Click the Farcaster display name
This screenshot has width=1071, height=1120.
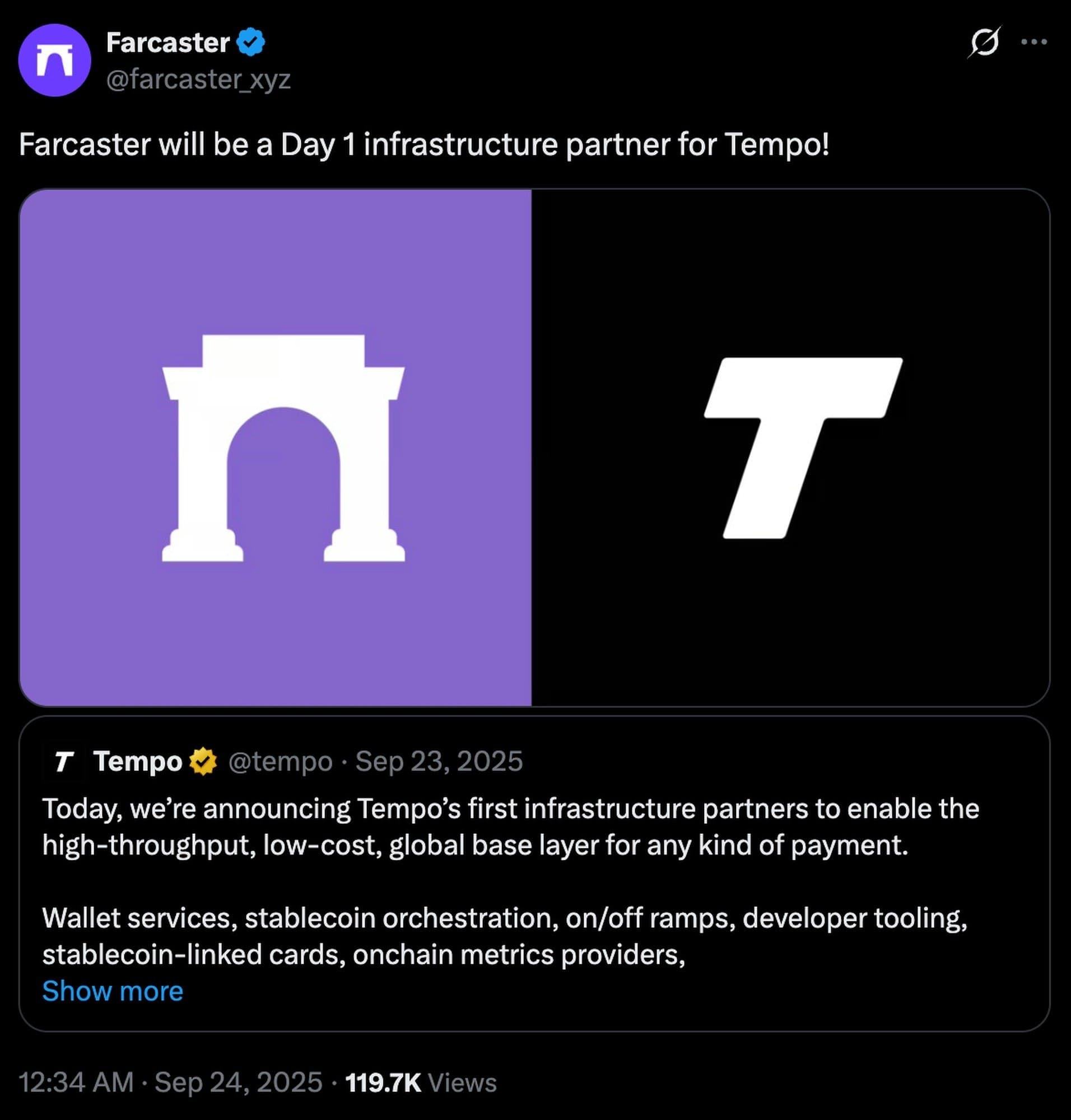coord(168,43)
